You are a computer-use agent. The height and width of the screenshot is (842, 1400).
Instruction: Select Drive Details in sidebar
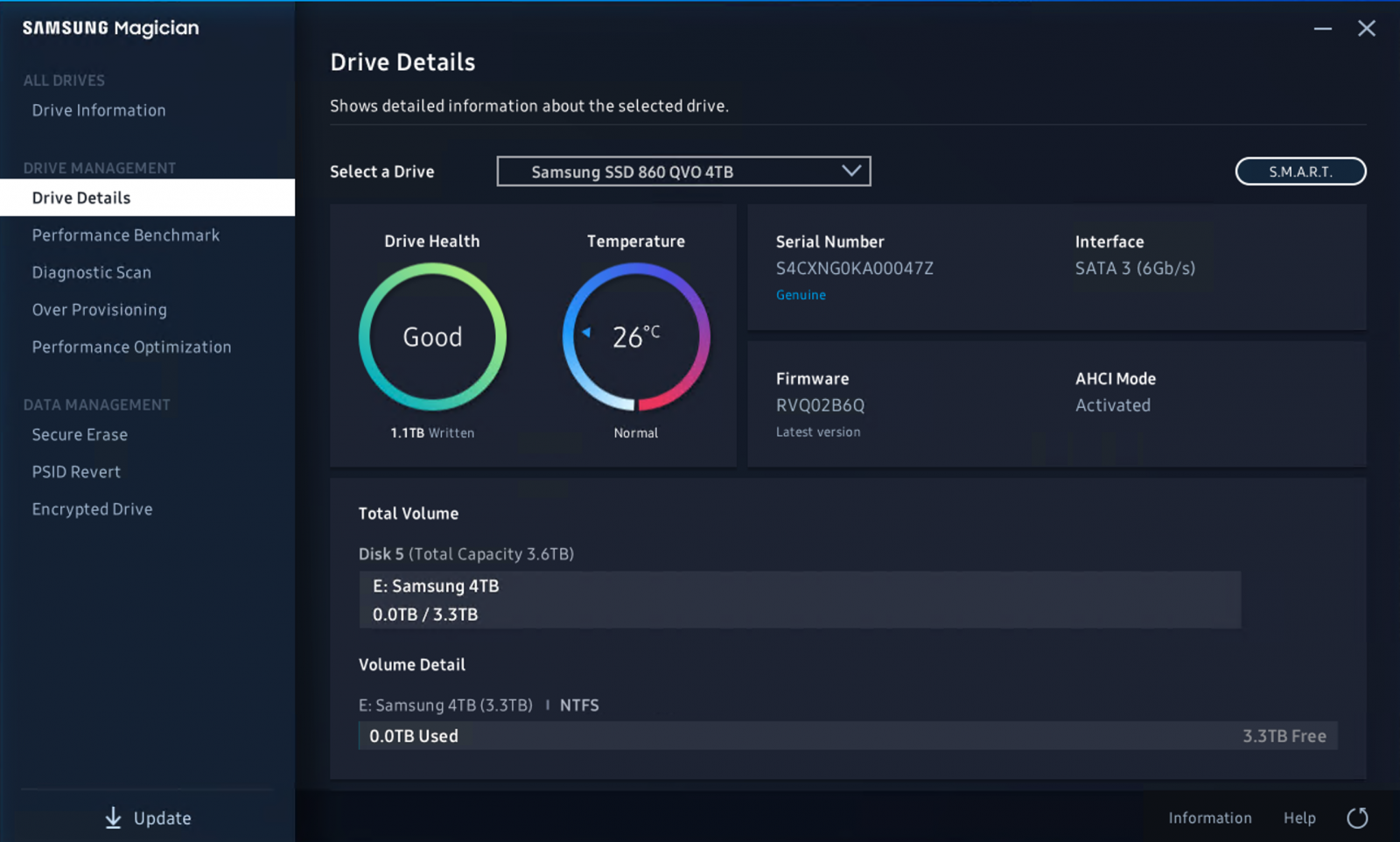pos(81,198)
